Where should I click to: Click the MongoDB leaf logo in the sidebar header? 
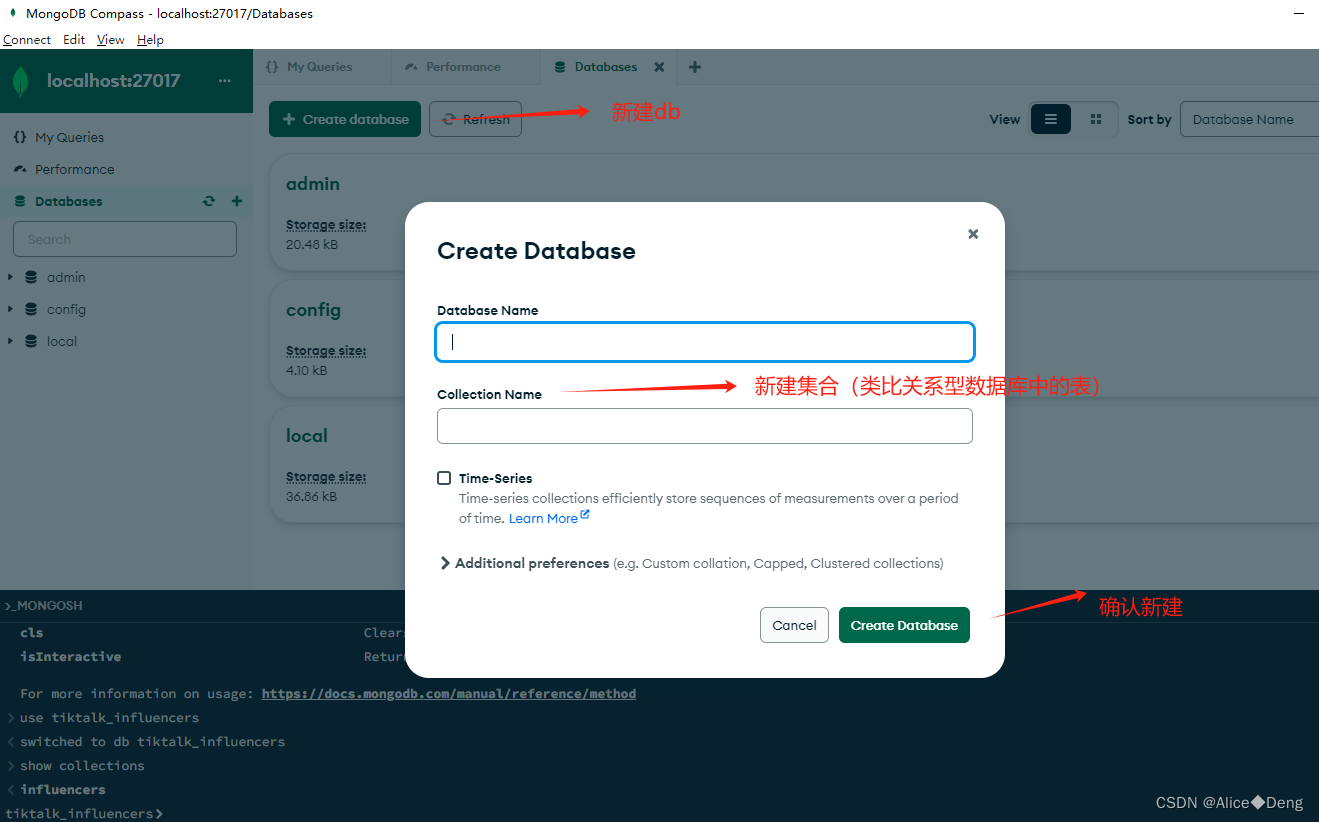pyautogui.click(x=20, y=80)
